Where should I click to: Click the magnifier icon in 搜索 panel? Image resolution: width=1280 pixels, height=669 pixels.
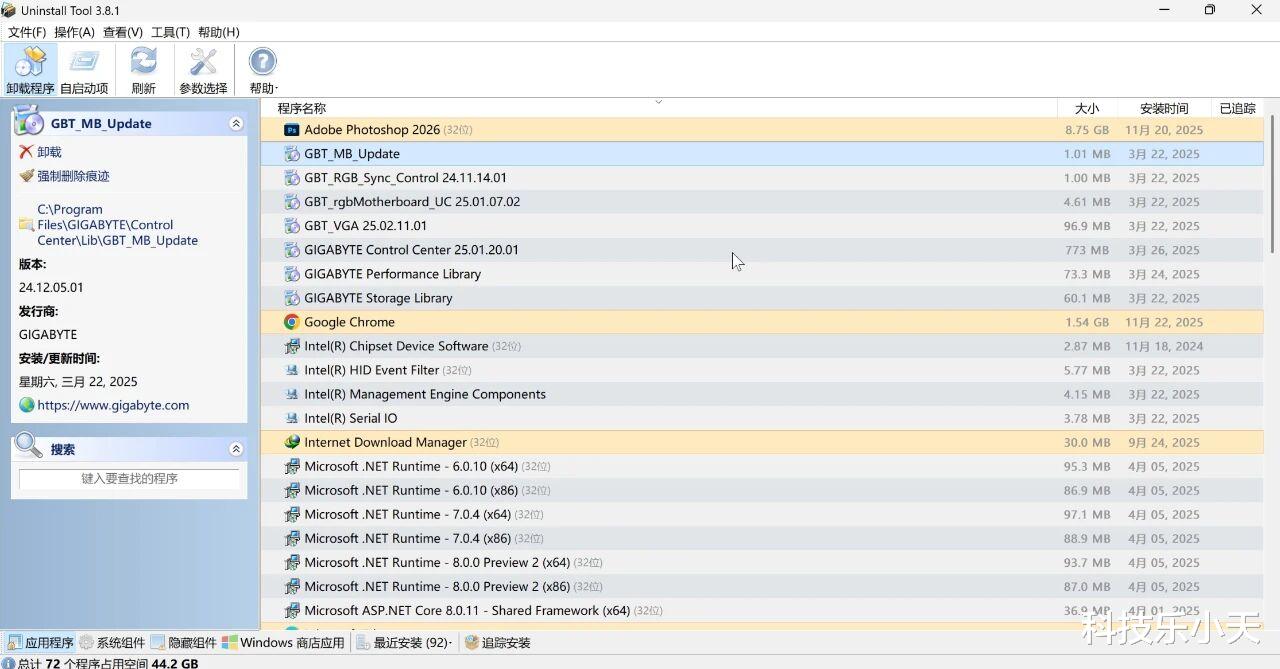pos(29,446)
